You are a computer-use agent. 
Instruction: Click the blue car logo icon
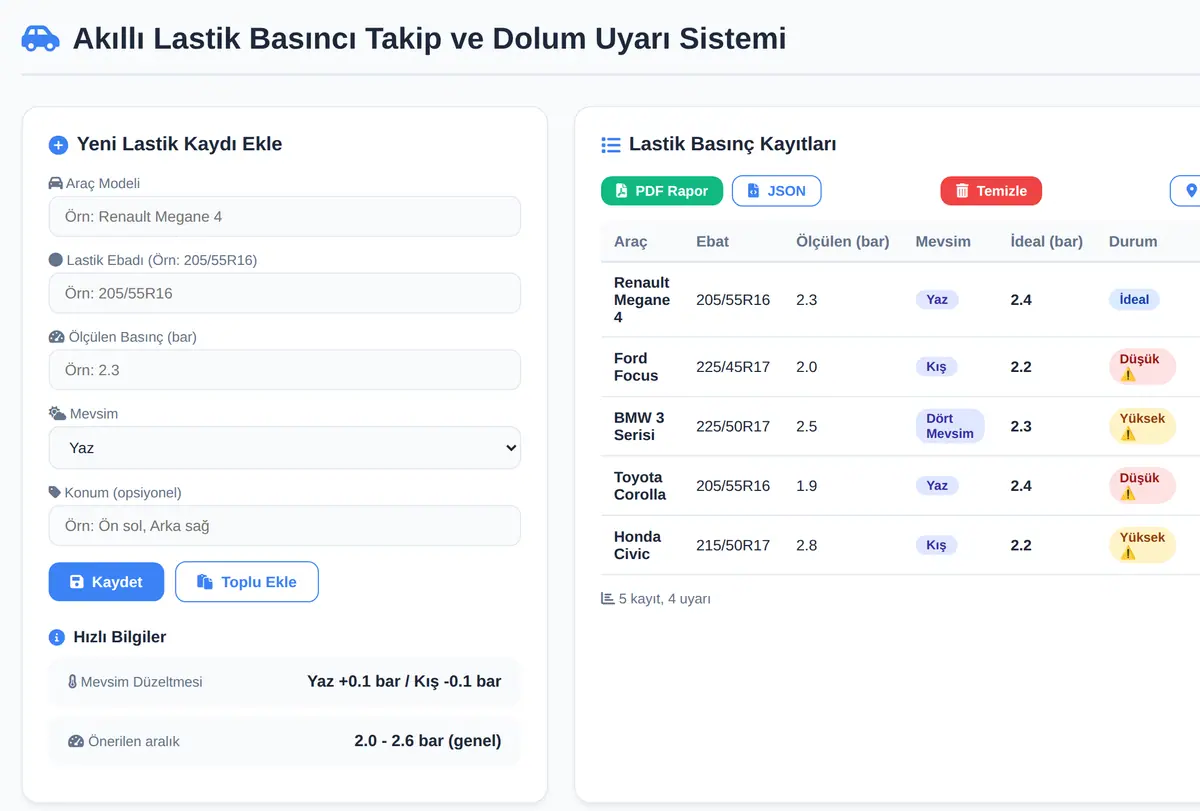coord(40,38)
